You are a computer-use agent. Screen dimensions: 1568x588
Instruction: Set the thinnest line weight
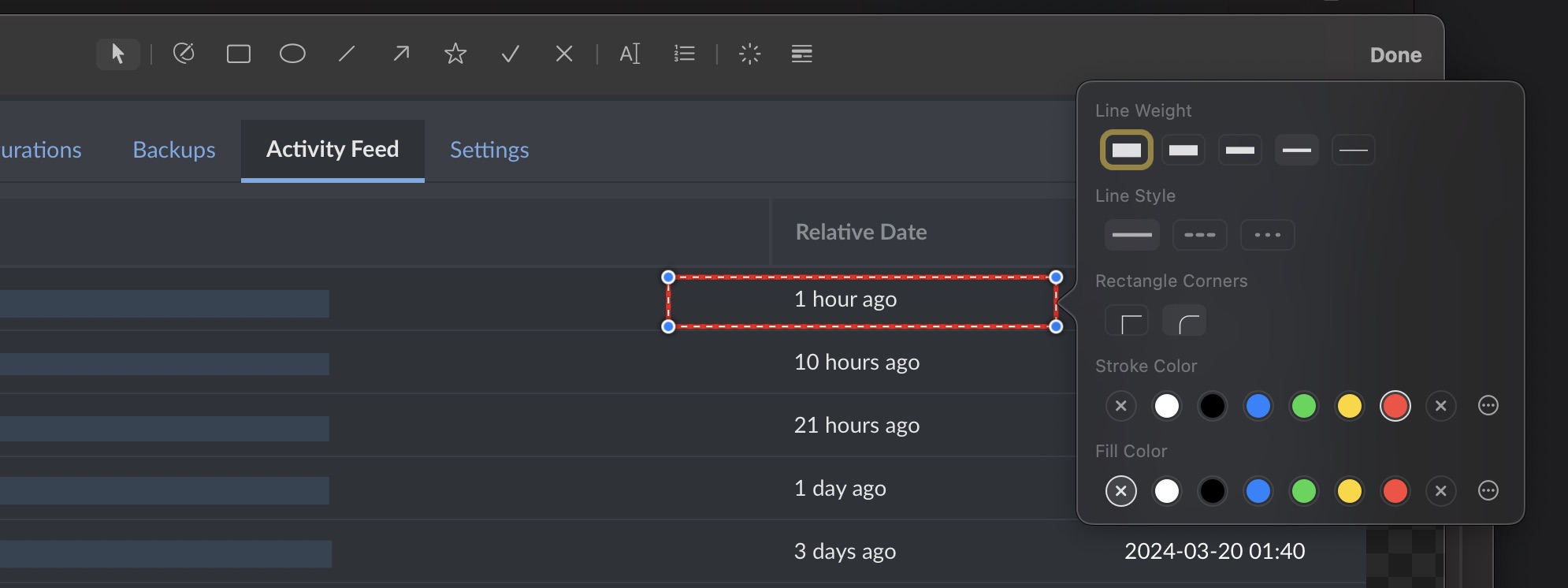1354,150
